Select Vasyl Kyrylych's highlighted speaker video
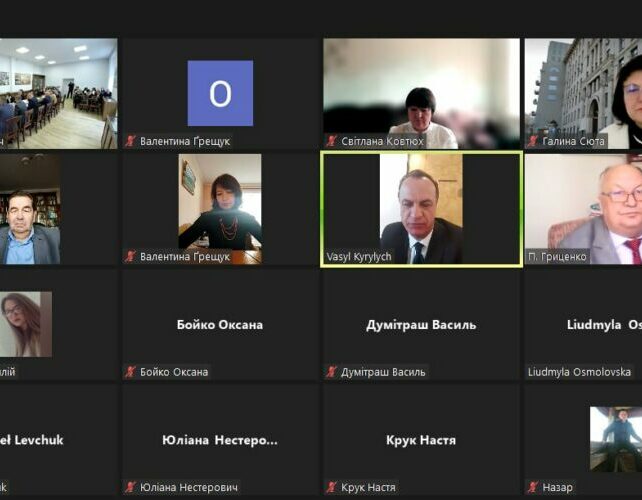The height and width of the screenshot is (500, 642). click(421, 208)
